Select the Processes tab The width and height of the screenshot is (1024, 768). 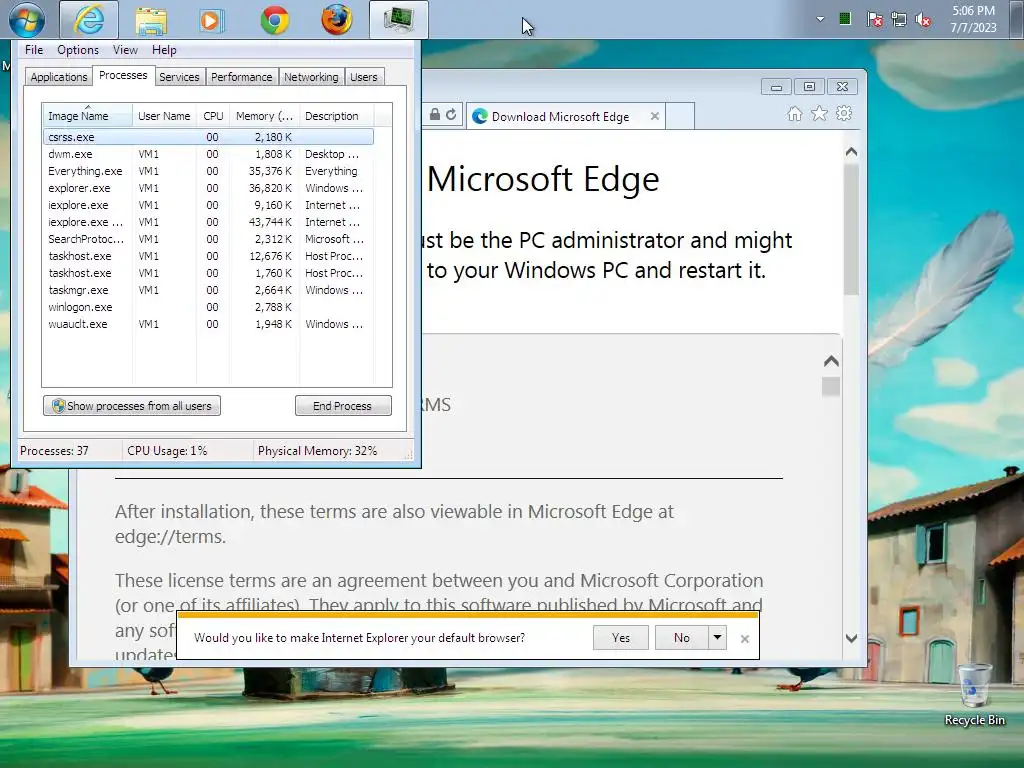(123, 75)
